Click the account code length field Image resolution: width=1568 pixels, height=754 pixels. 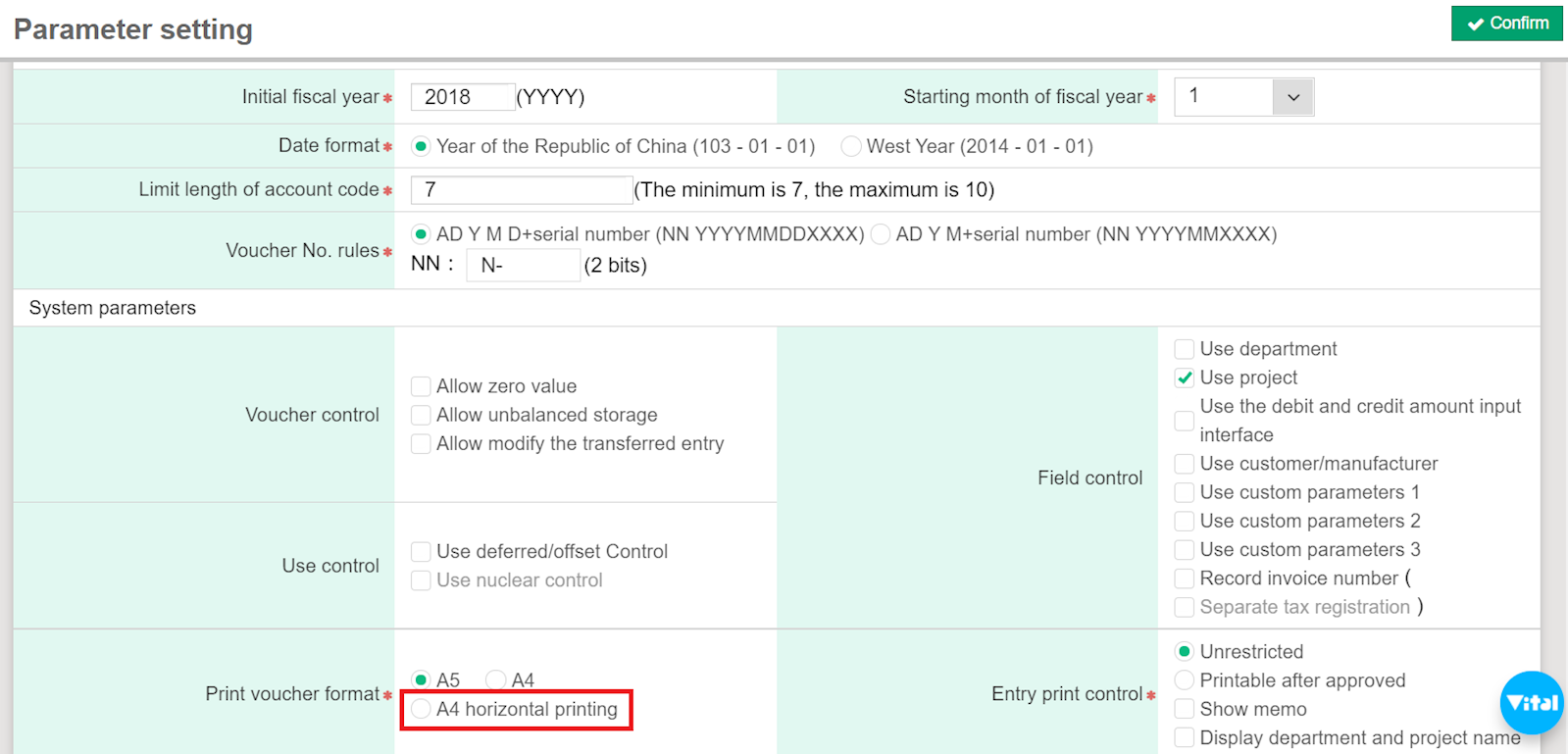(x=521, y=190)
